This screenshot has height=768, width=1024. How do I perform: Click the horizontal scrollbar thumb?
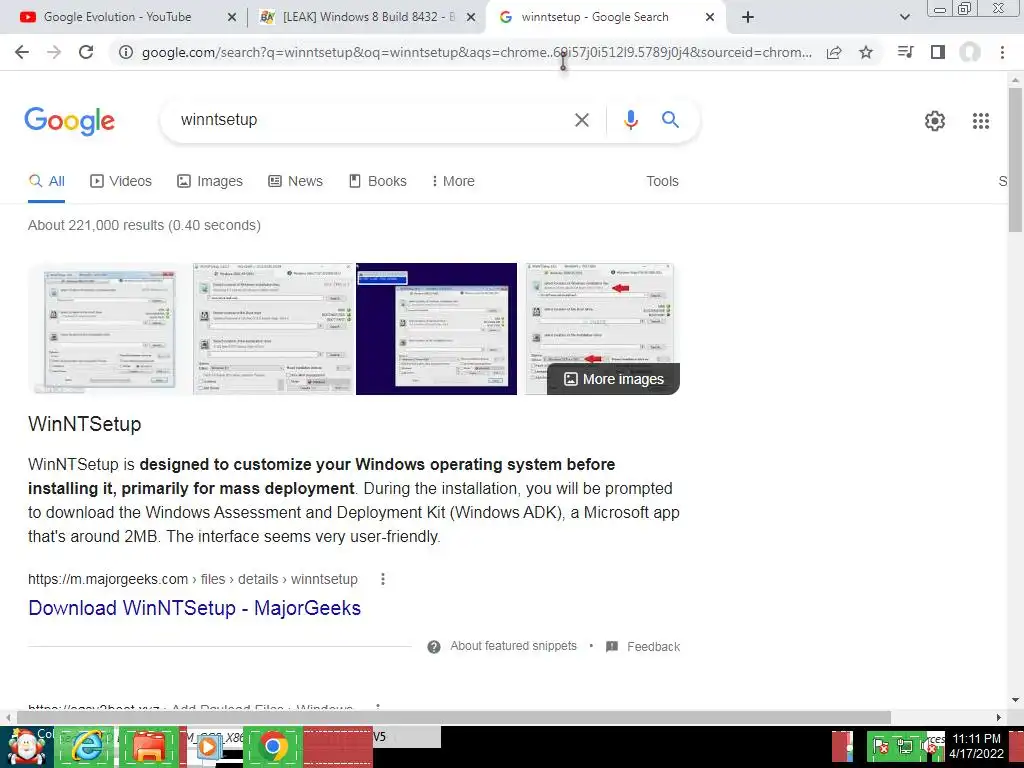[x=454, y=717]
